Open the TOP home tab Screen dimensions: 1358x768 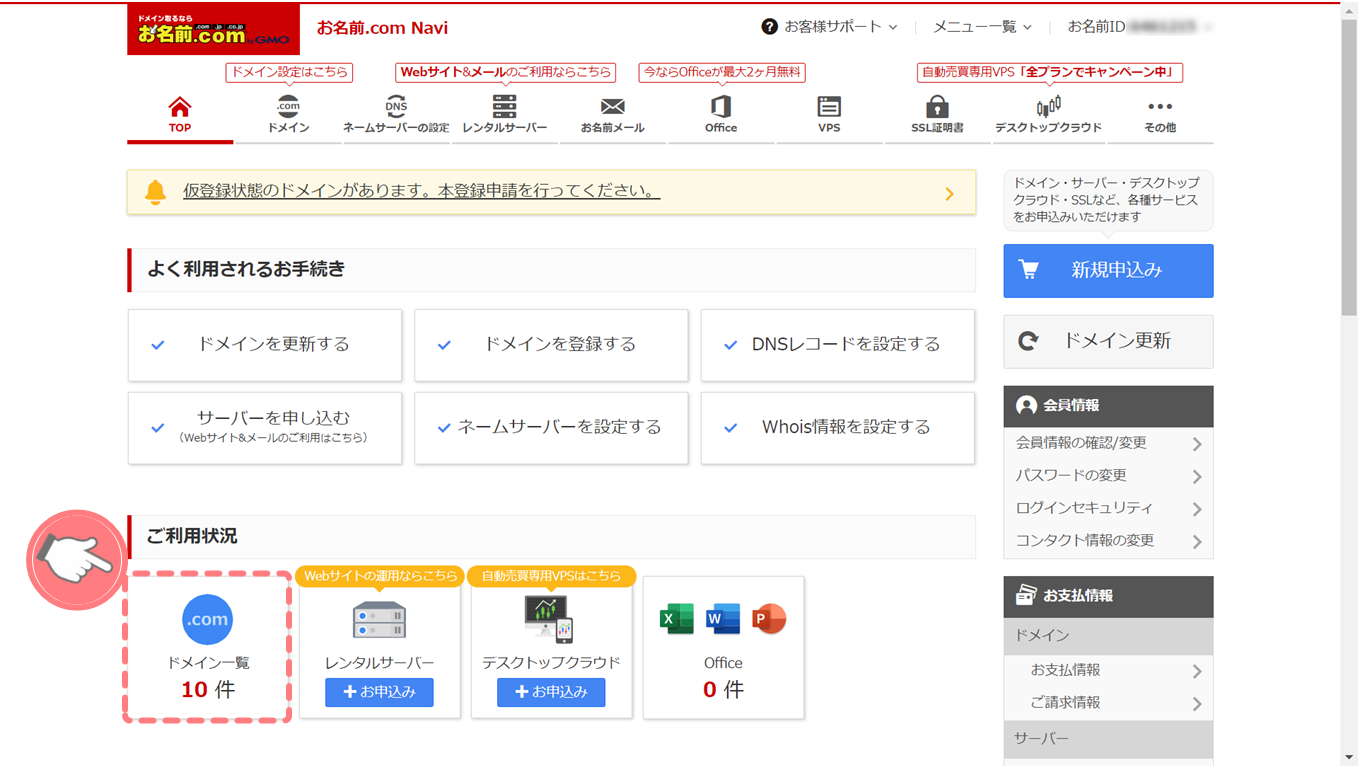(180, 115)
